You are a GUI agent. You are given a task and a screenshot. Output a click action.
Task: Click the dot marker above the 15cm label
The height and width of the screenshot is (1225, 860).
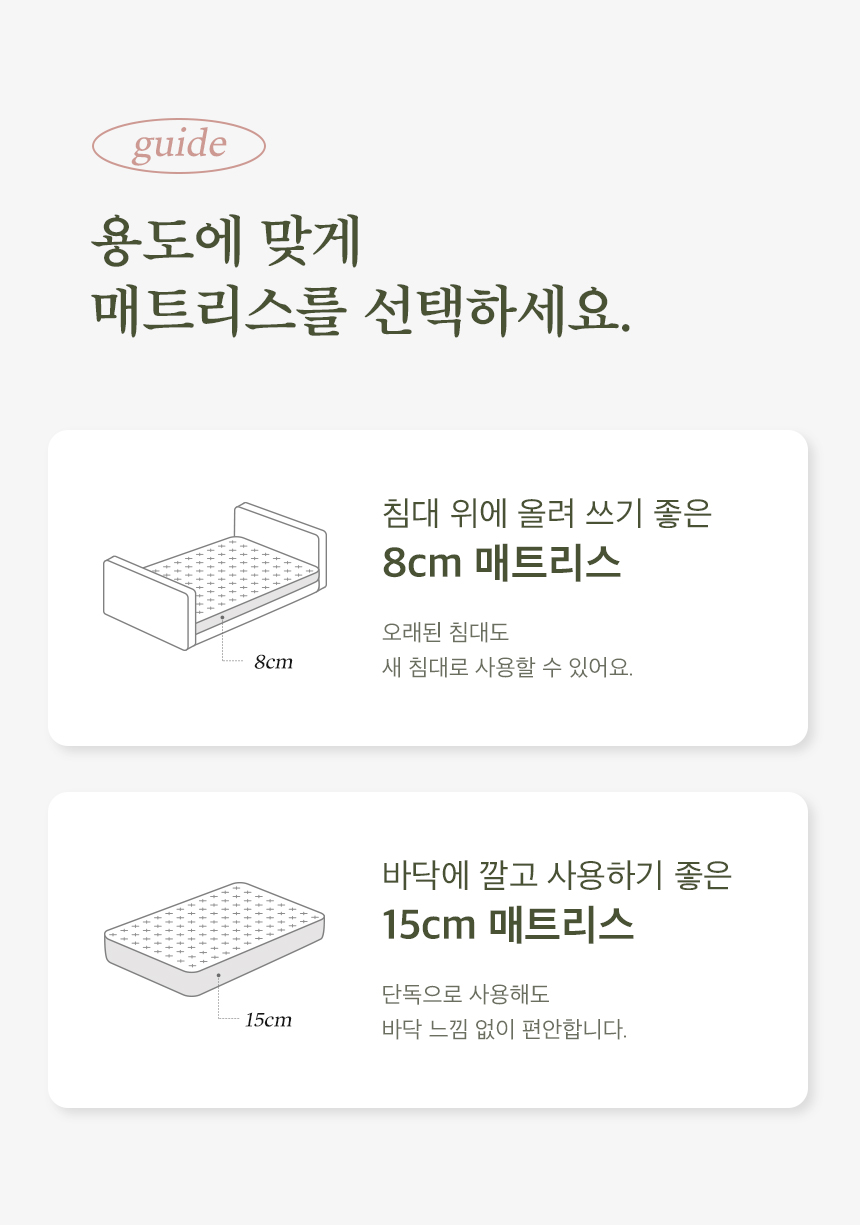(218, 975)
